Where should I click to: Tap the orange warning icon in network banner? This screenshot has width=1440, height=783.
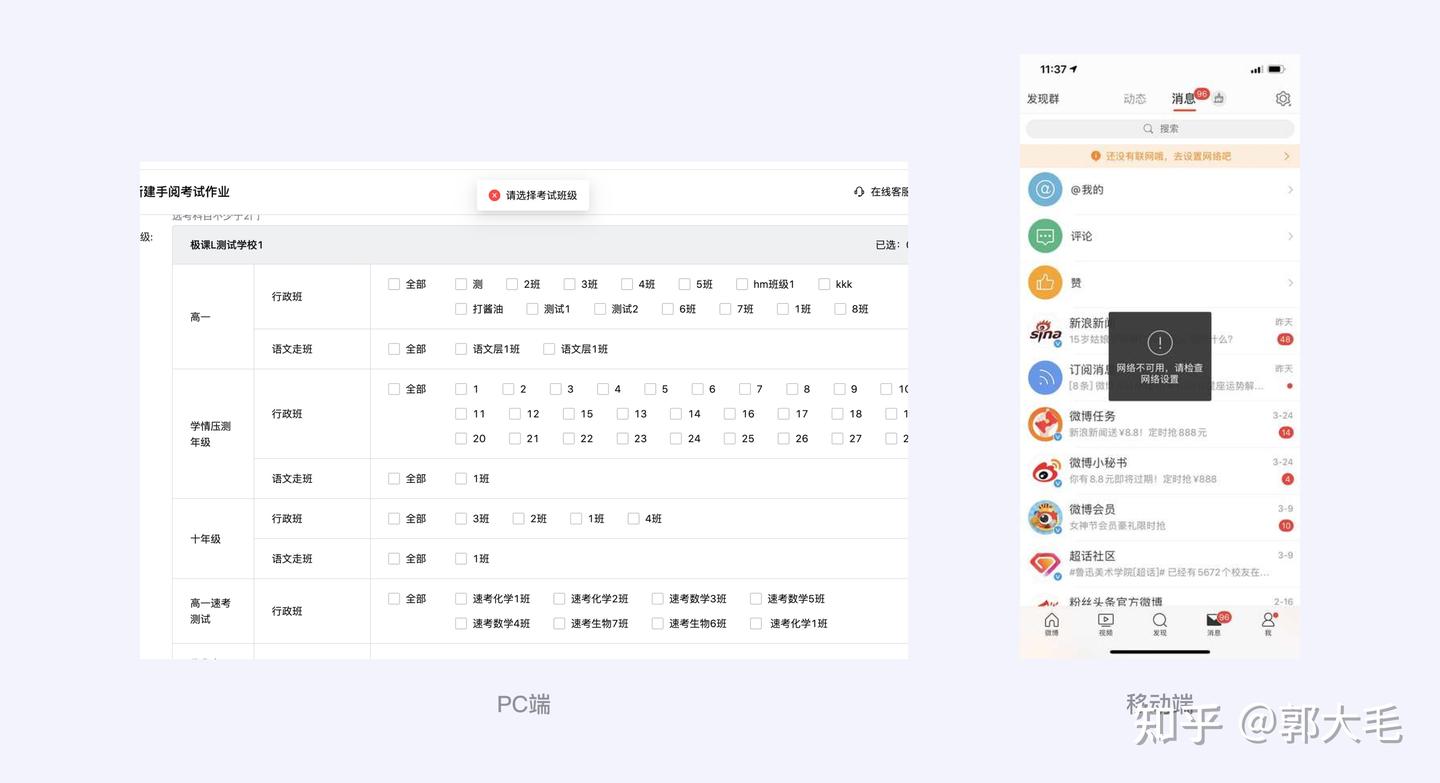(x=1096, y=156)
